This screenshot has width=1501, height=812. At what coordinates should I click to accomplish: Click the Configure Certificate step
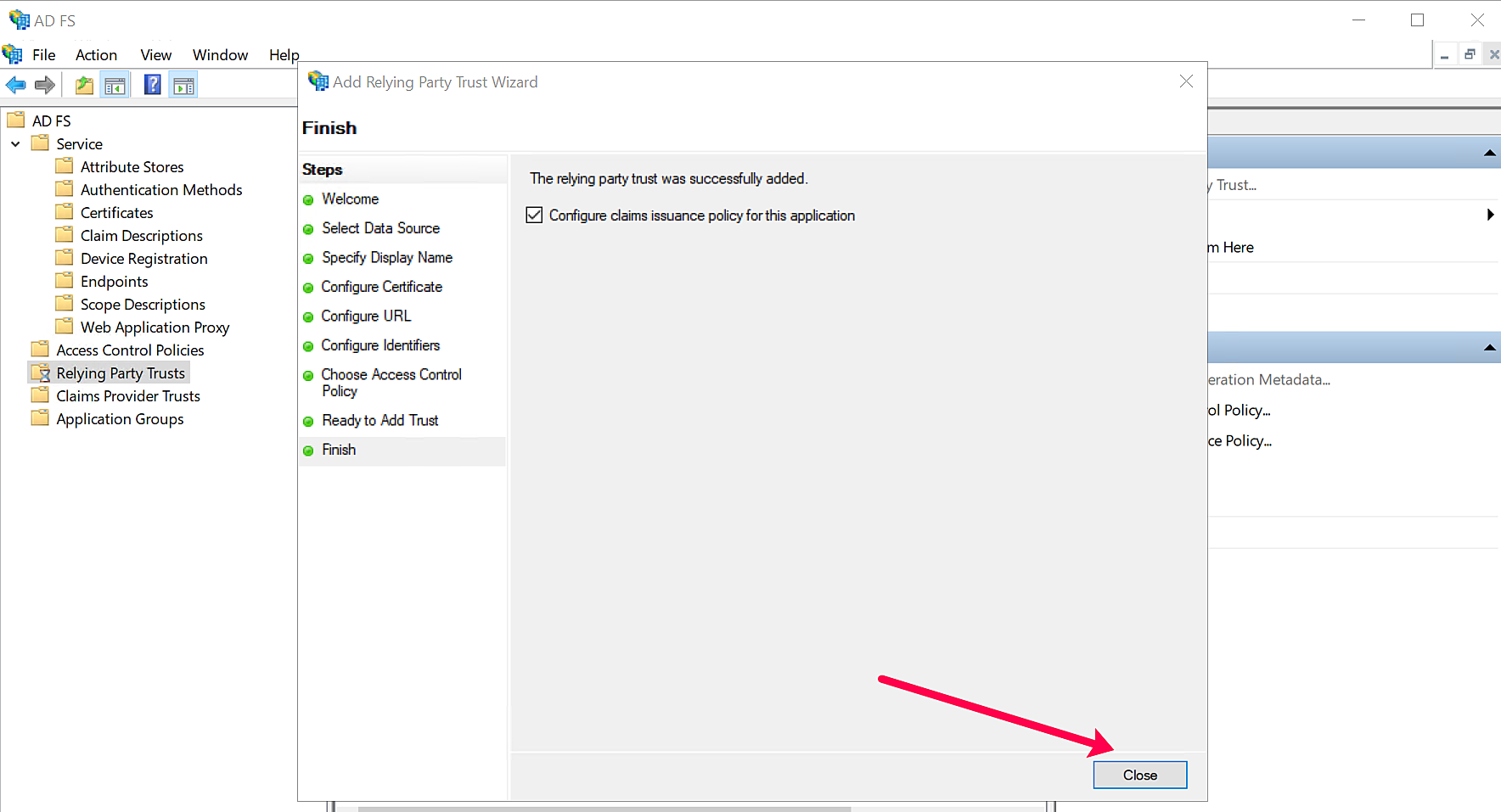pos(382,287)
